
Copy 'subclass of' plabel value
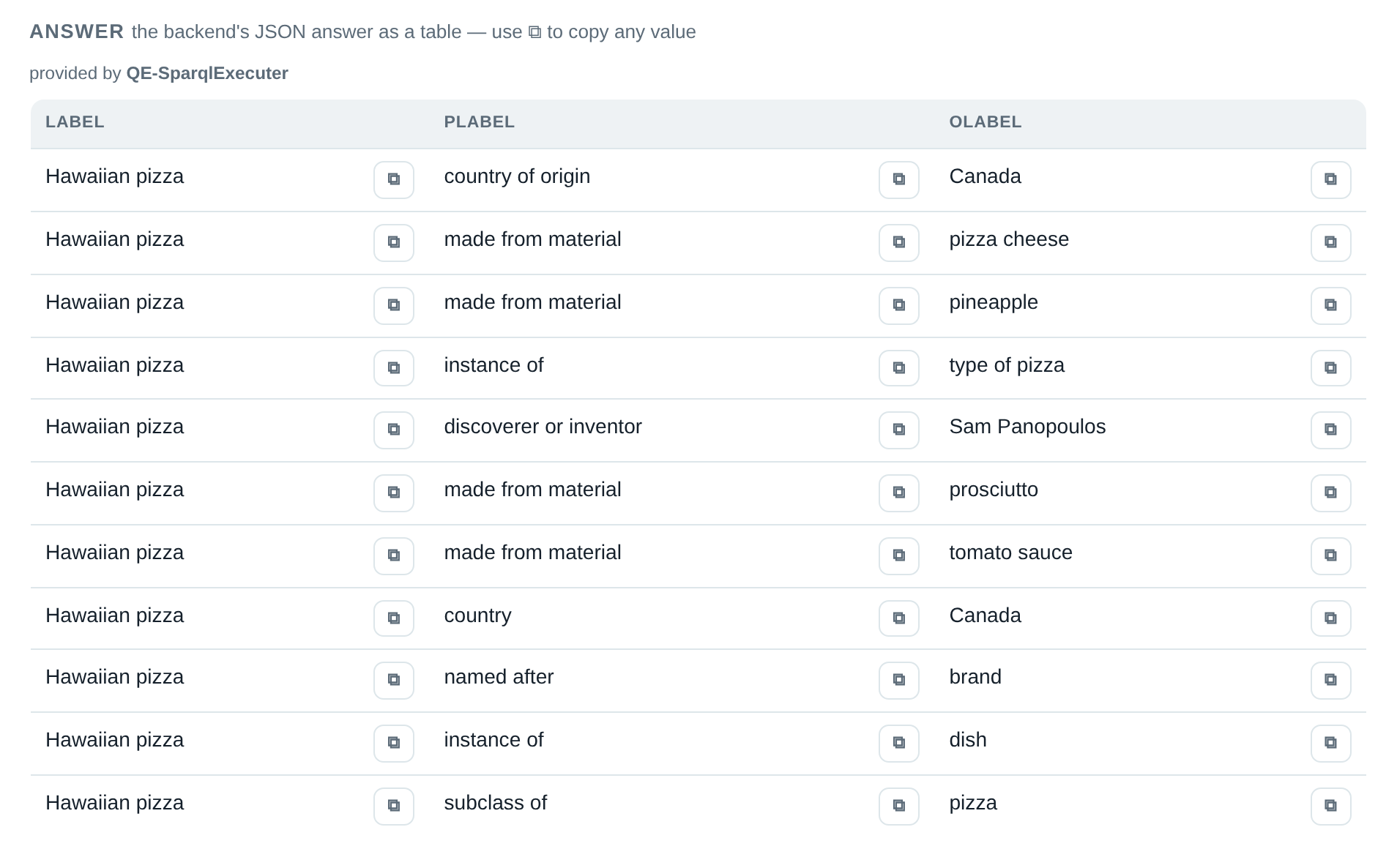[899, 806]
